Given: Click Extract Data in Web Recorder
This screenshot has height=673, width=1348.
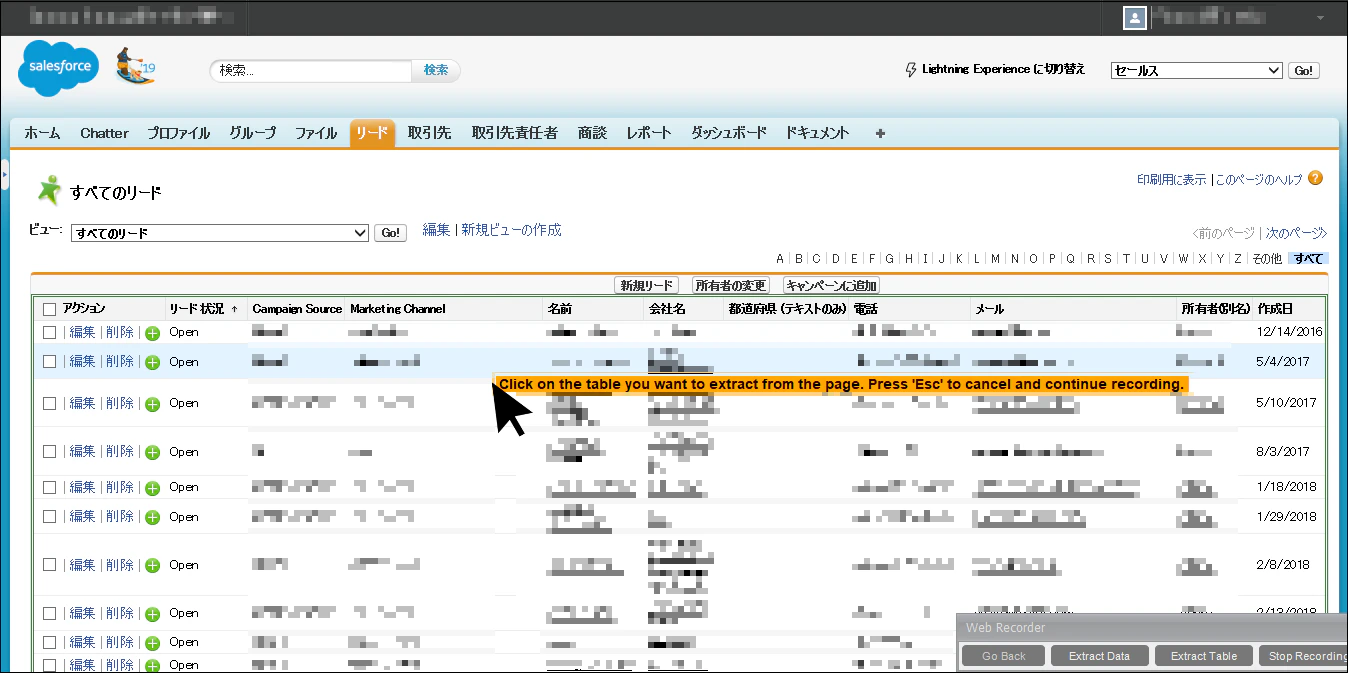Looking at the screenshot, I should 1099,656.
